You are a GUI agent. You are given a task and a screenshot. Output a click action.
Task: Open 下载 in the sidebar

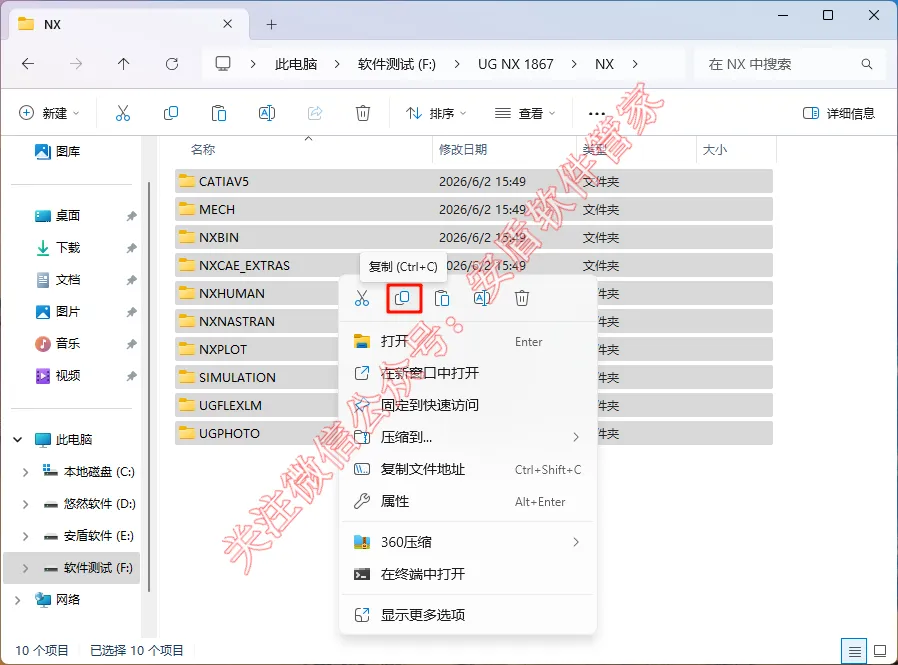[x=68, y=248]
